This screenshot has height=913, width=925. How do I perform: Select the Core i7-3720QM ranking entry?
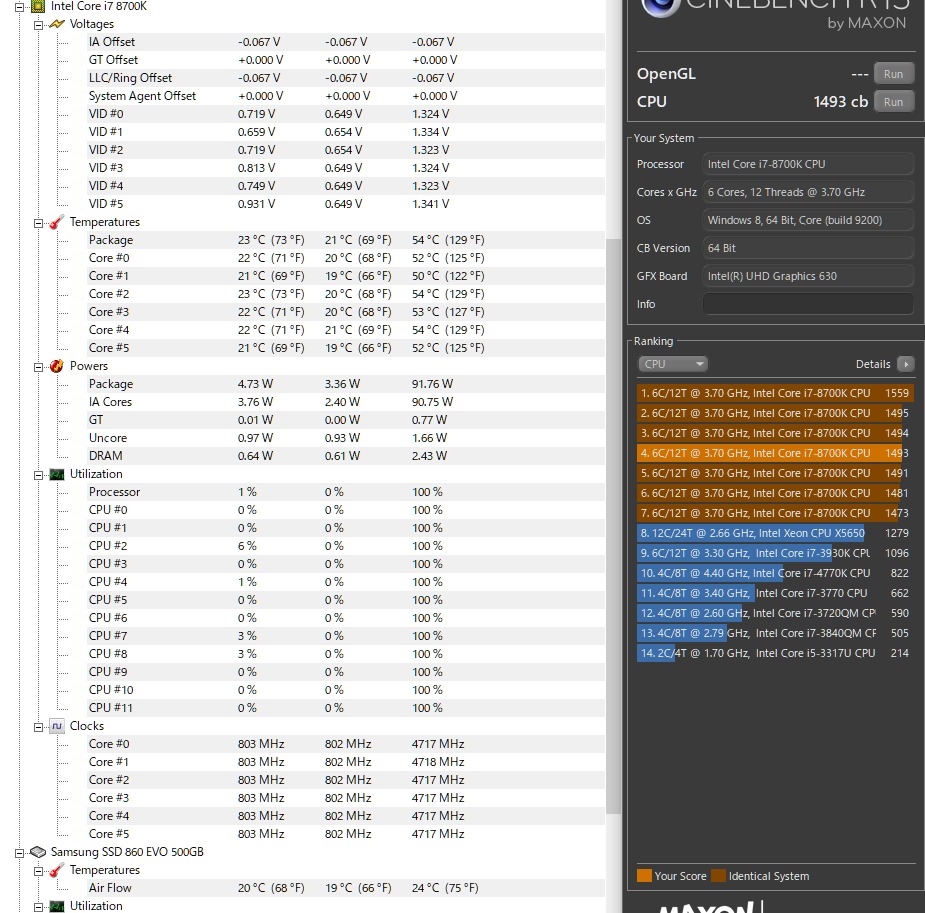pos(775,613)
